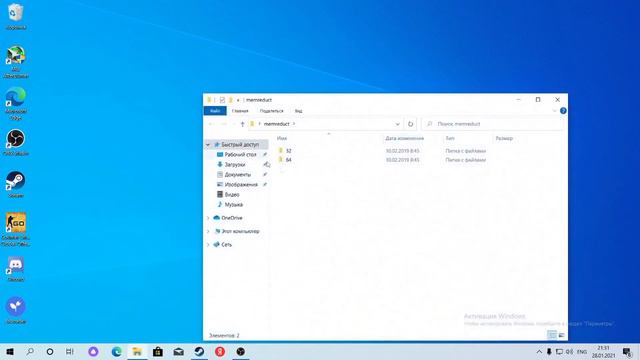Select Discord desktop icon
Viewport: 640px width, 360px height.
coord(16,269)
